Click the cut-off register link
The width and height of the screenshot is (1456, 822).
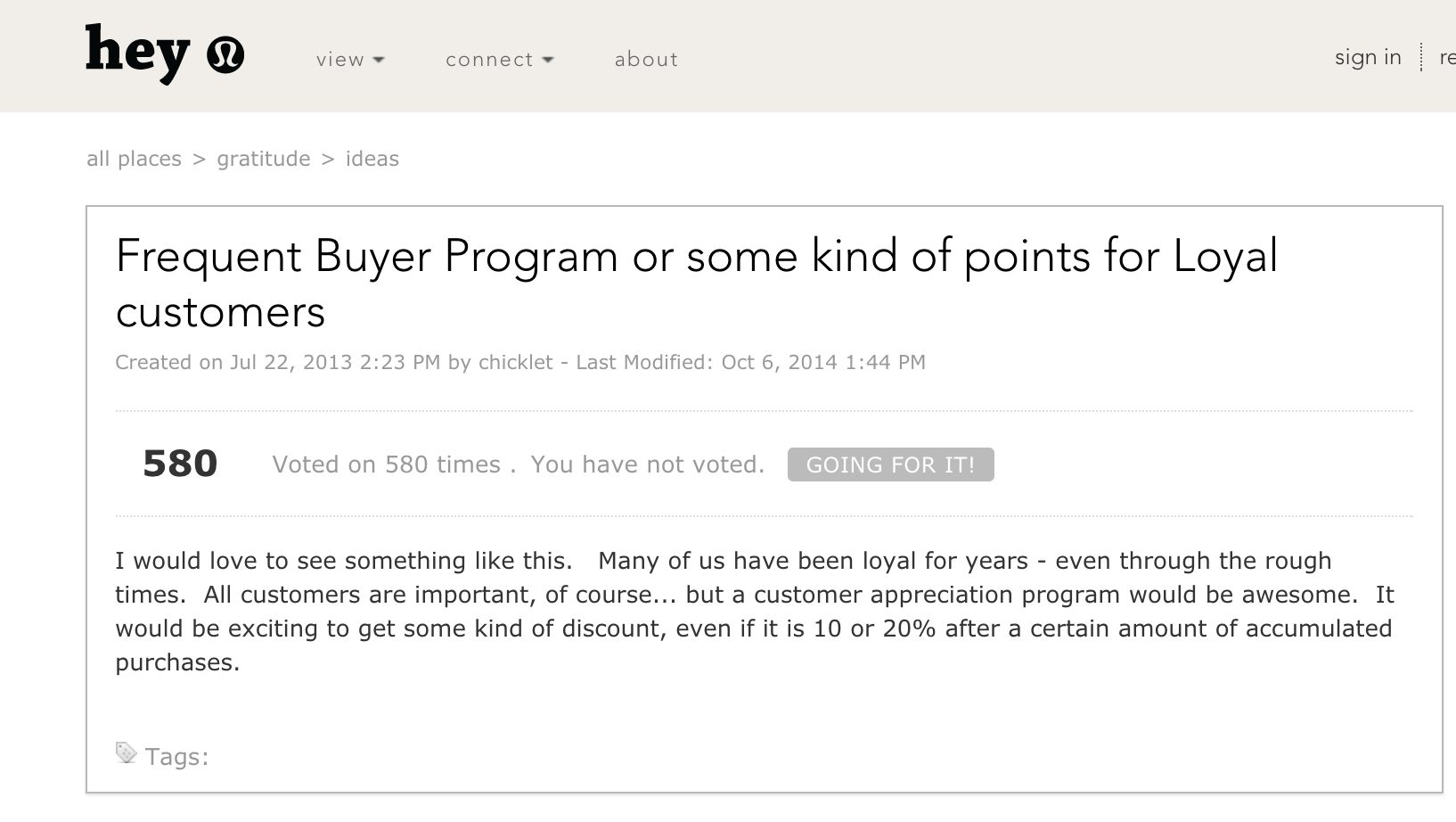point(1446,57)
